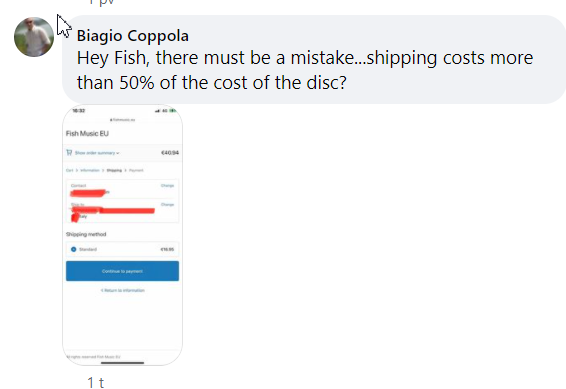Click the first breadcrumb arrow after Cart
Image resolution: width=566 pixels, height=389 pixels.
(77, 170)
